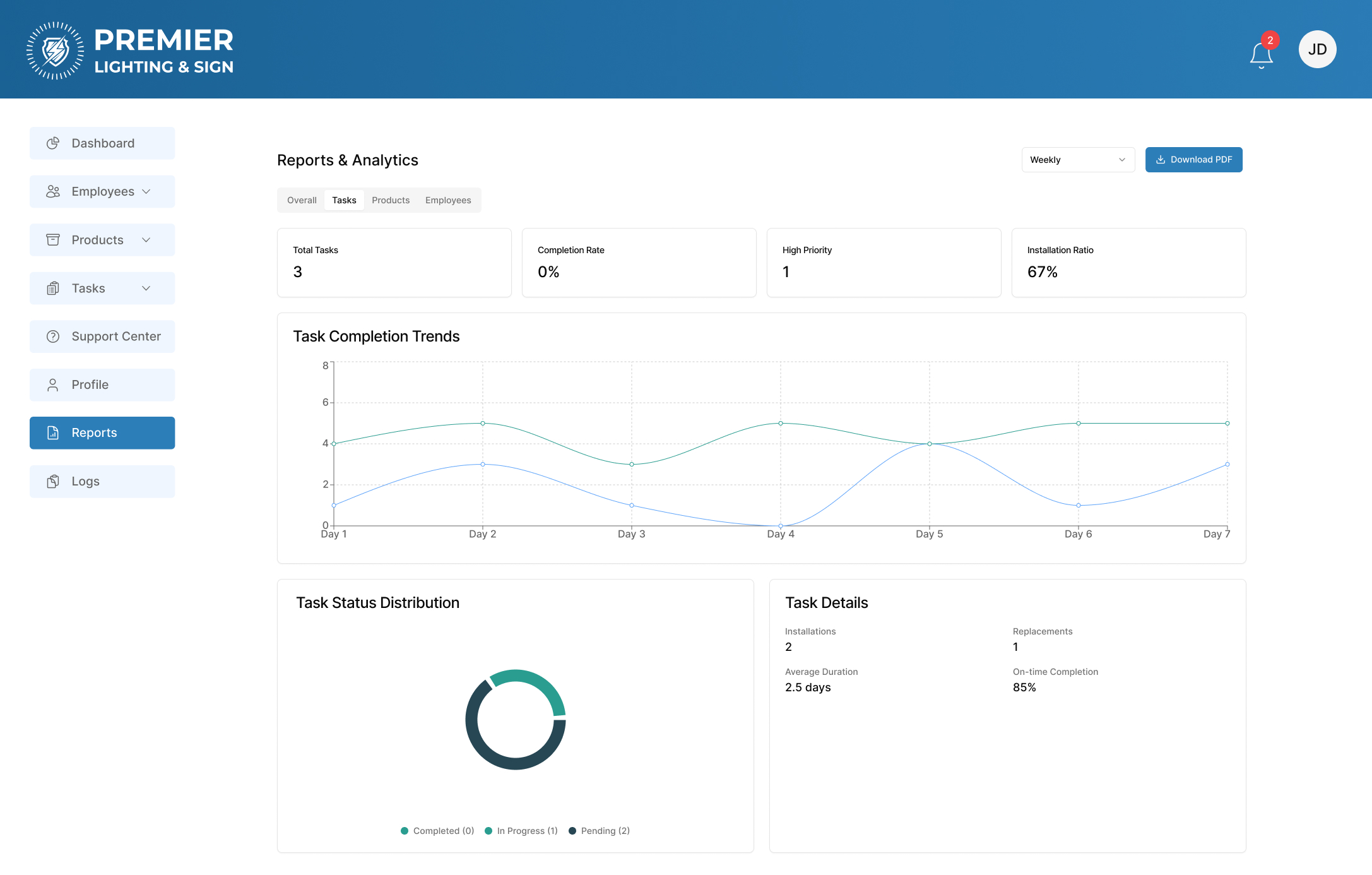Screen dimensions: 1372x875
Task: Click the Logs clipboard icon
Action: click(x=53, y=482)
